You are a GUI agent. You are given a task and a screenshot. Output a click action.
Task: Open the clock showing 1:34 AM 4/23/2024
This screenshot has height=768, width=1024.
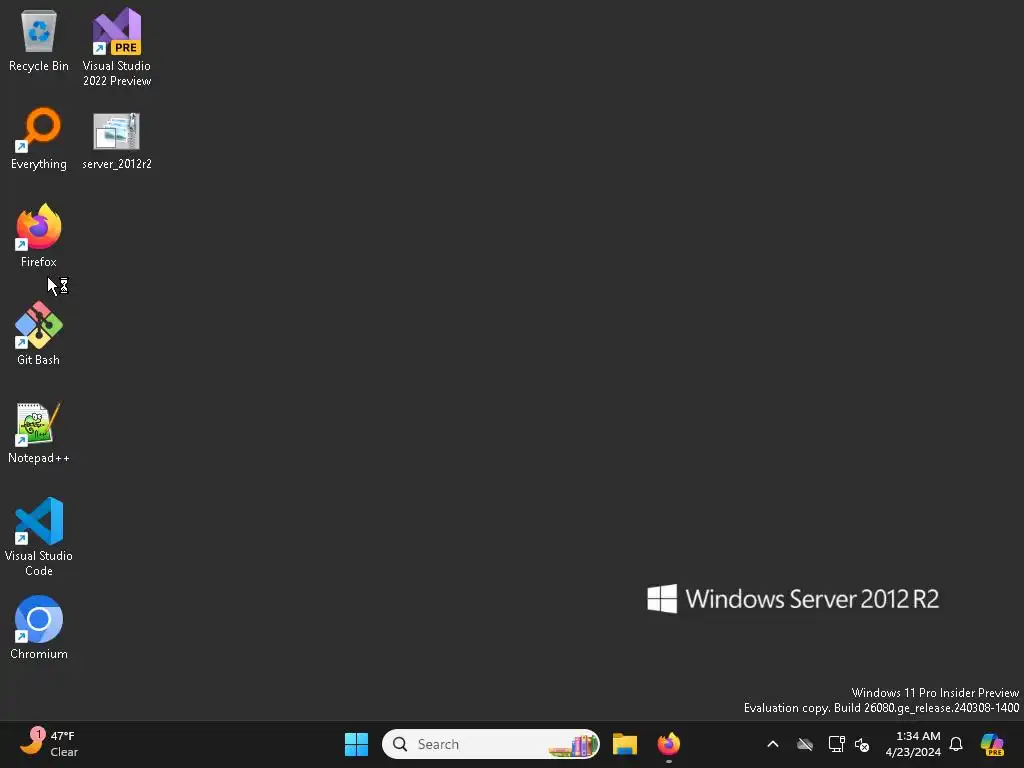913,744
